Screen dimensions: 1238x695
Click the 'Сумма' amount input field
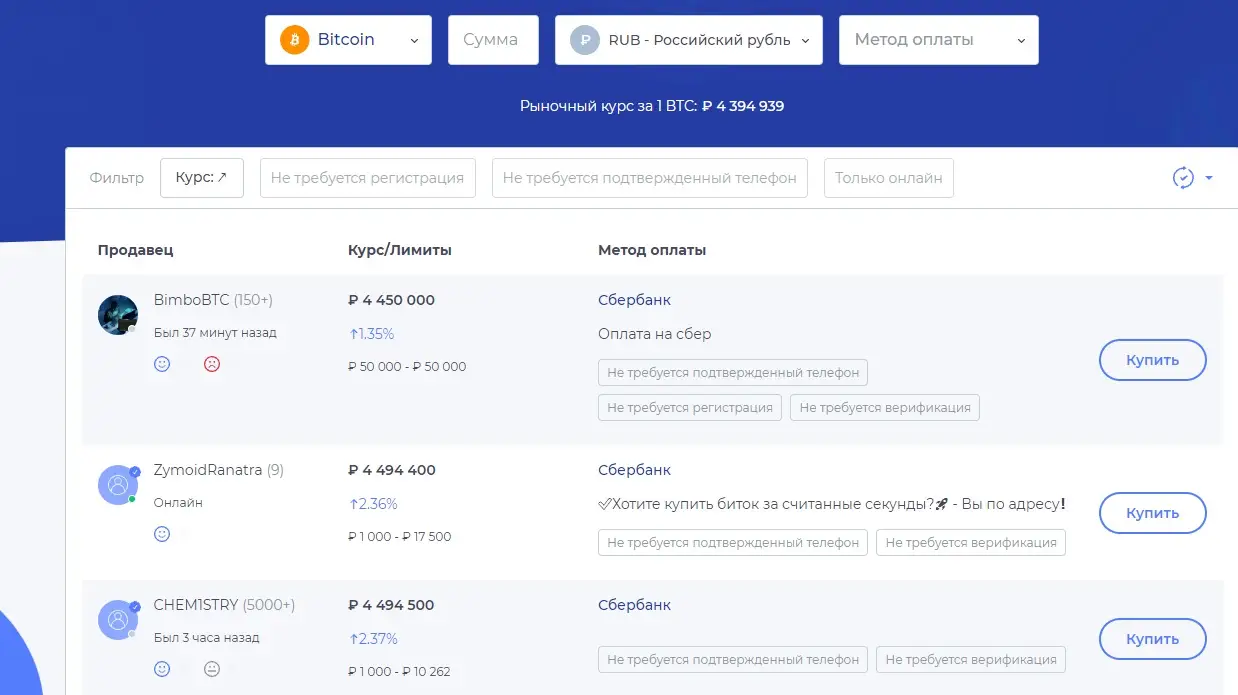pos(493,40)
